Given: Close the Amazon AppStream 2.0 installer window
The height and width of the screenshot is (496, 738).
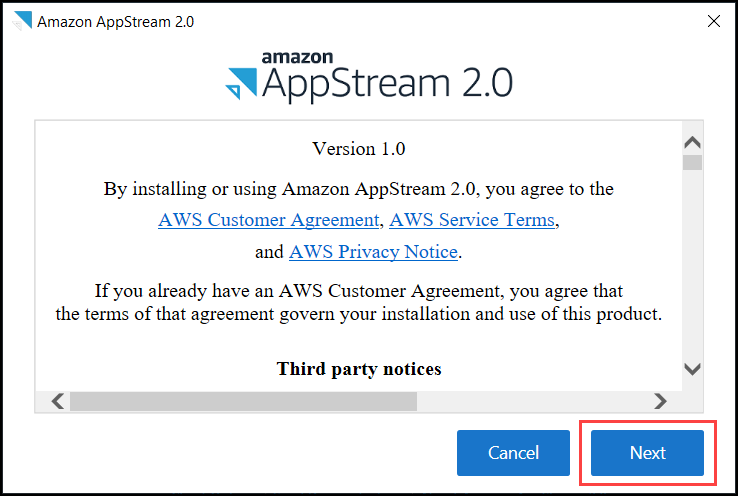Looking at the screenshot, I should pos(714,21).
